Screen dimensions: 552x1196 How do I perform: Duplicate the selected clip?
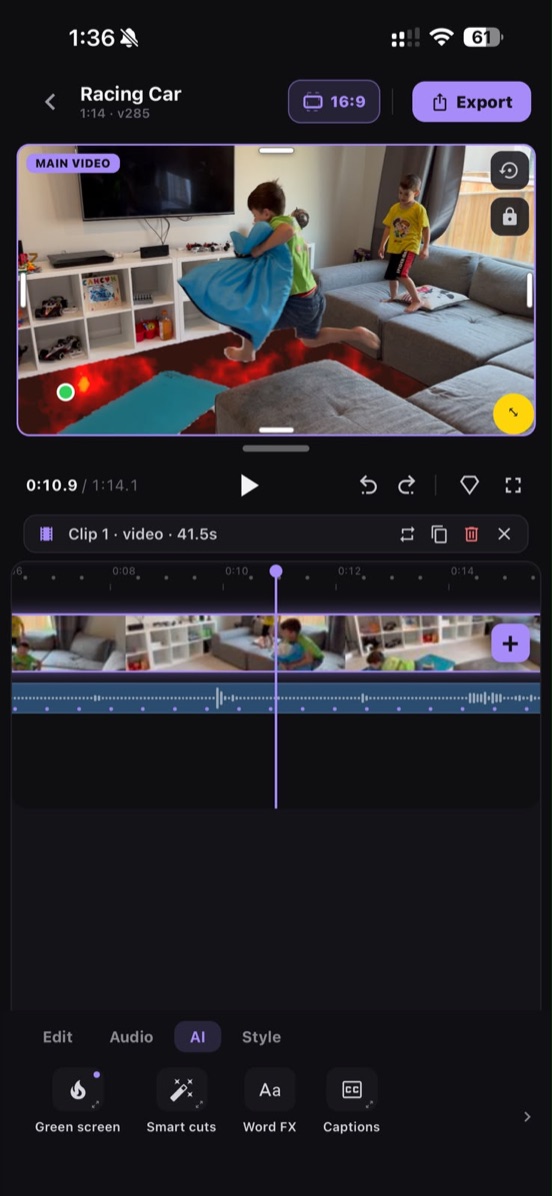point(439,534)
